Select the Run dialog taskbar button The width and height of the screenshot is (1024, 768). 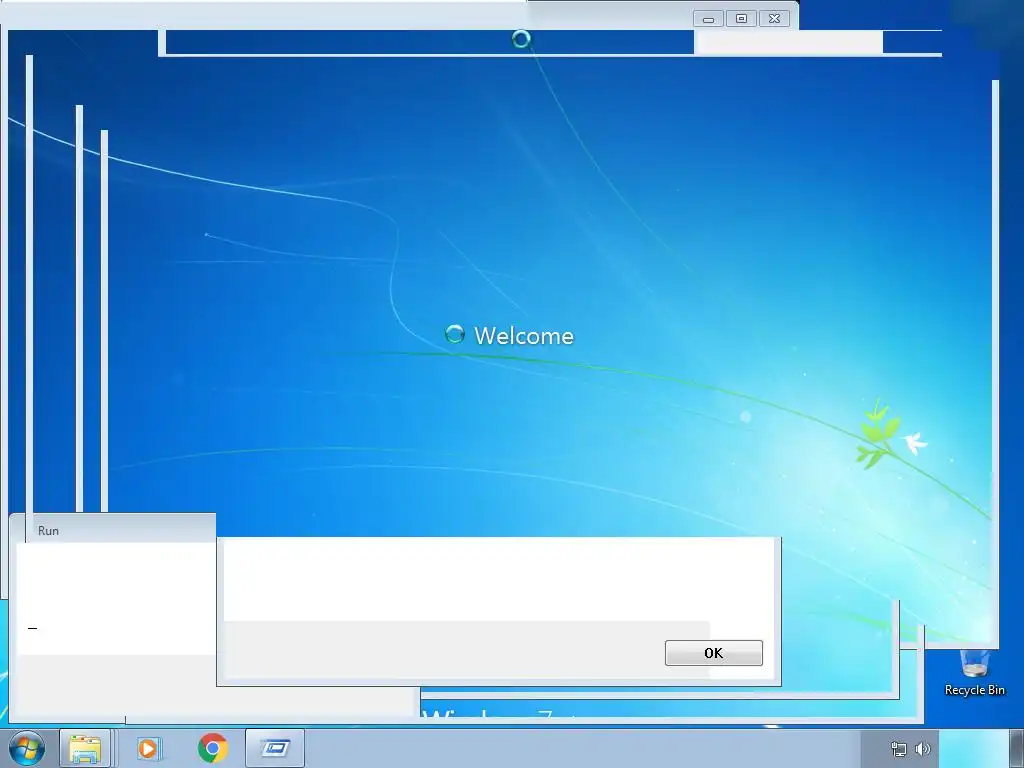click(275, 748)
